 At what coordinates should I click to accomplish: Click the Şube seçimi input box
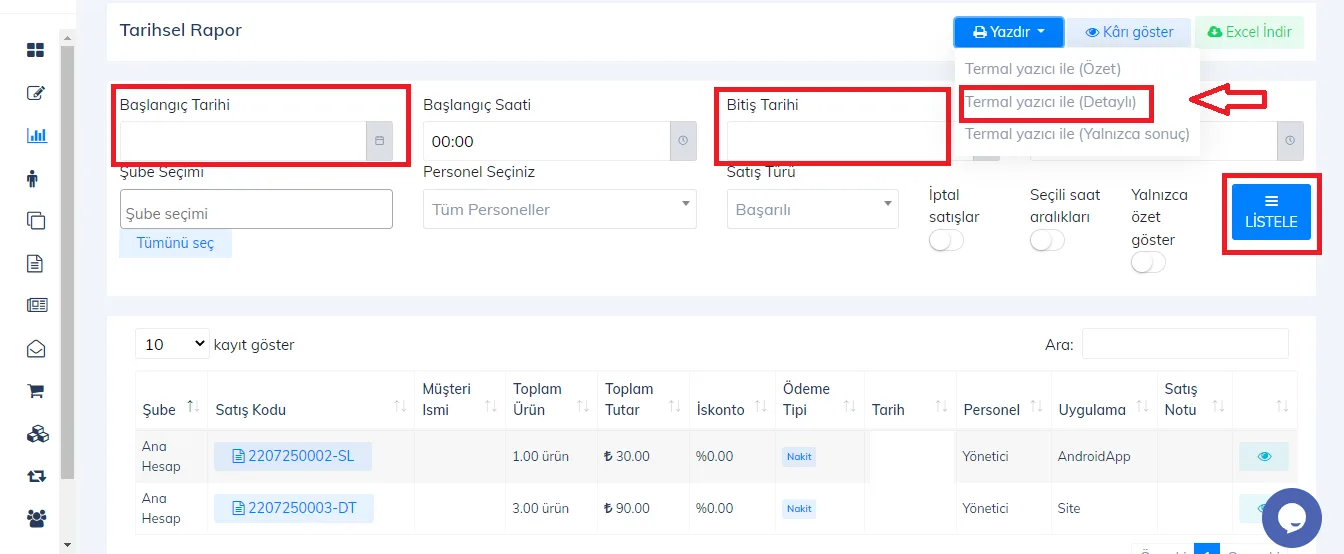(x=256, y=209)
